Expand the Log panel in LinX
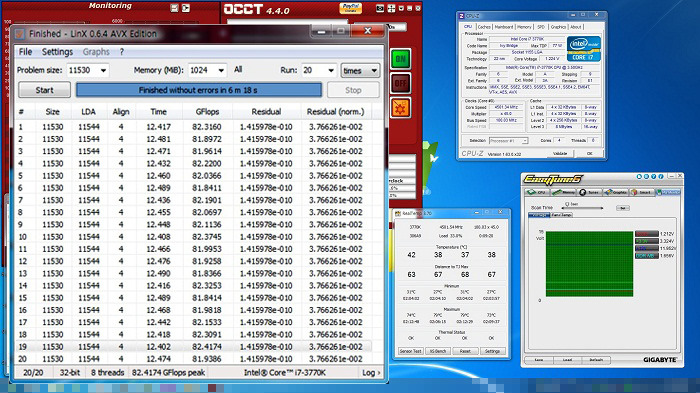700x393 pixels. point(371,372)
